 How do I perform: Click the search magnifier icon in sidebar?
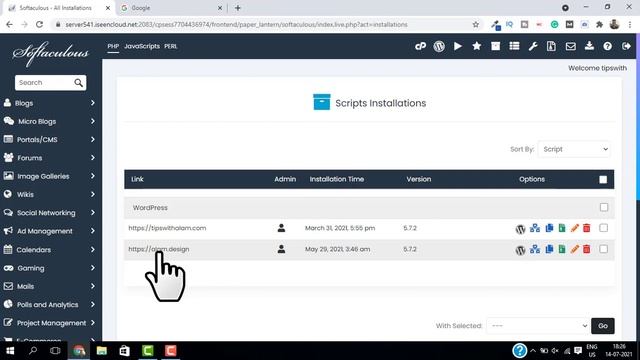pyautogui.click(x=78, y=83)
